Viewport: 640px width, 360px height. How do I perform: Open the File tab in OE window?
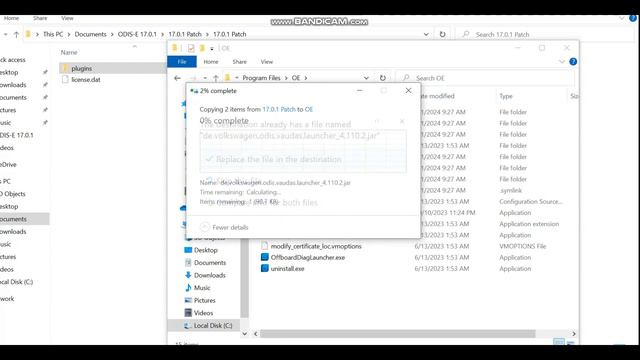point(182,62)
